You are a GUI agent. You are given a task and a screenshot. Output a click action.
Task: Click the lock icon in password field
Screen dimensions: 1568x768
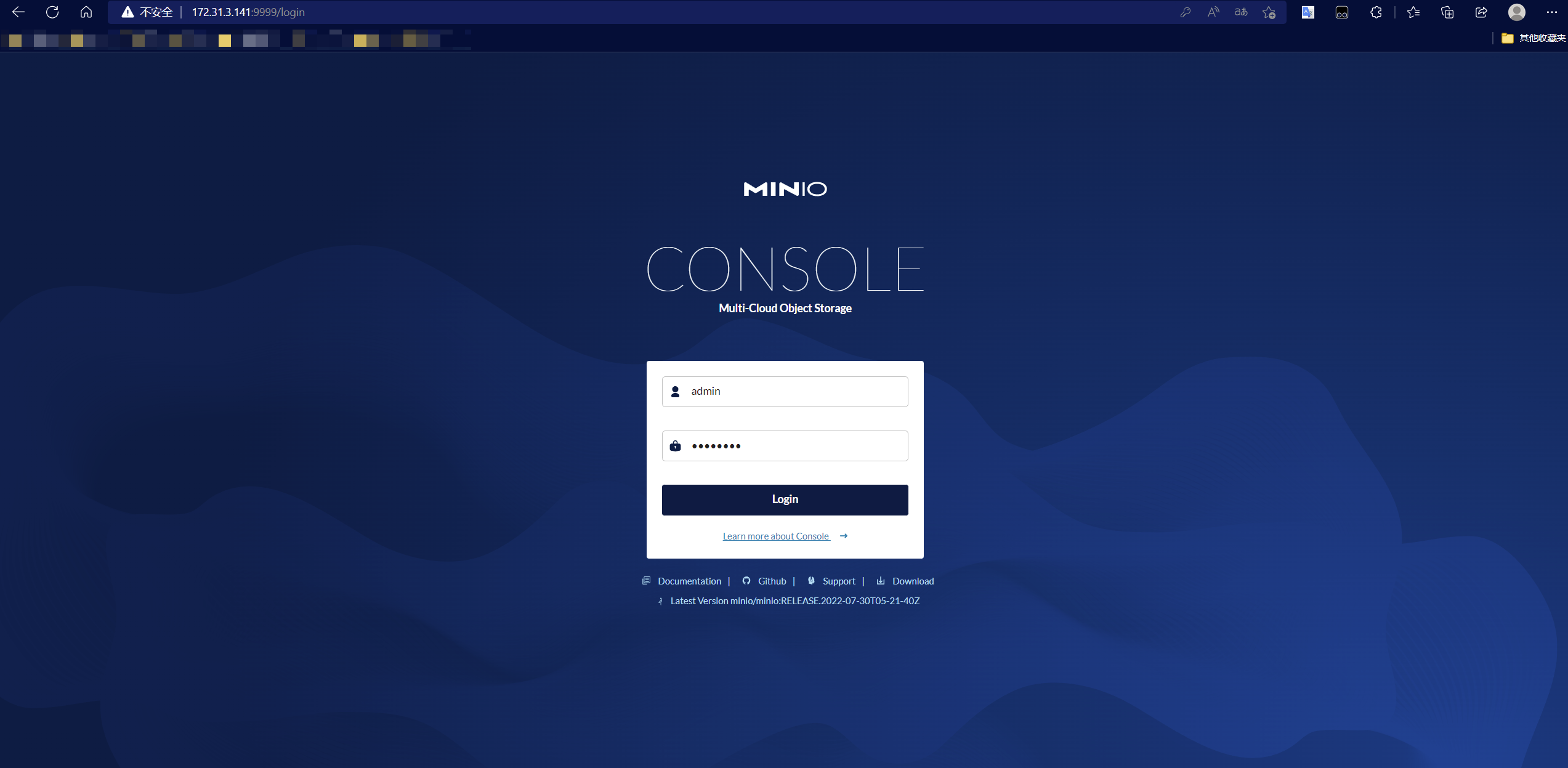[x=677, y=446]
